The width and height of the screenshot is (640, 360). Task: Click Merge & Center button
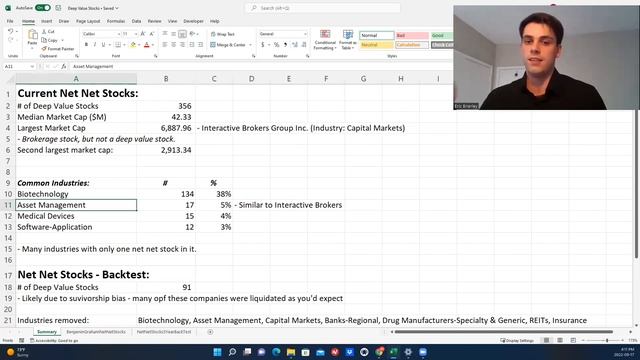click(228, 44)
